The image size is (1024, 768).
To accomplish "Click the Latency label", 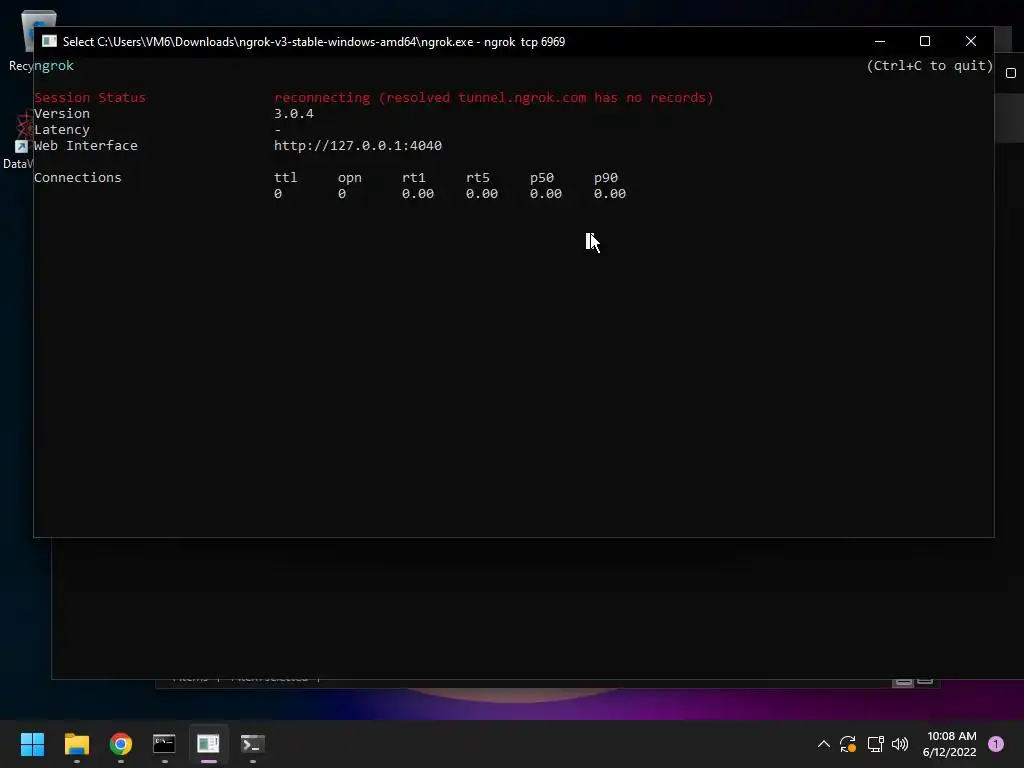I will (x=61, y=130).
